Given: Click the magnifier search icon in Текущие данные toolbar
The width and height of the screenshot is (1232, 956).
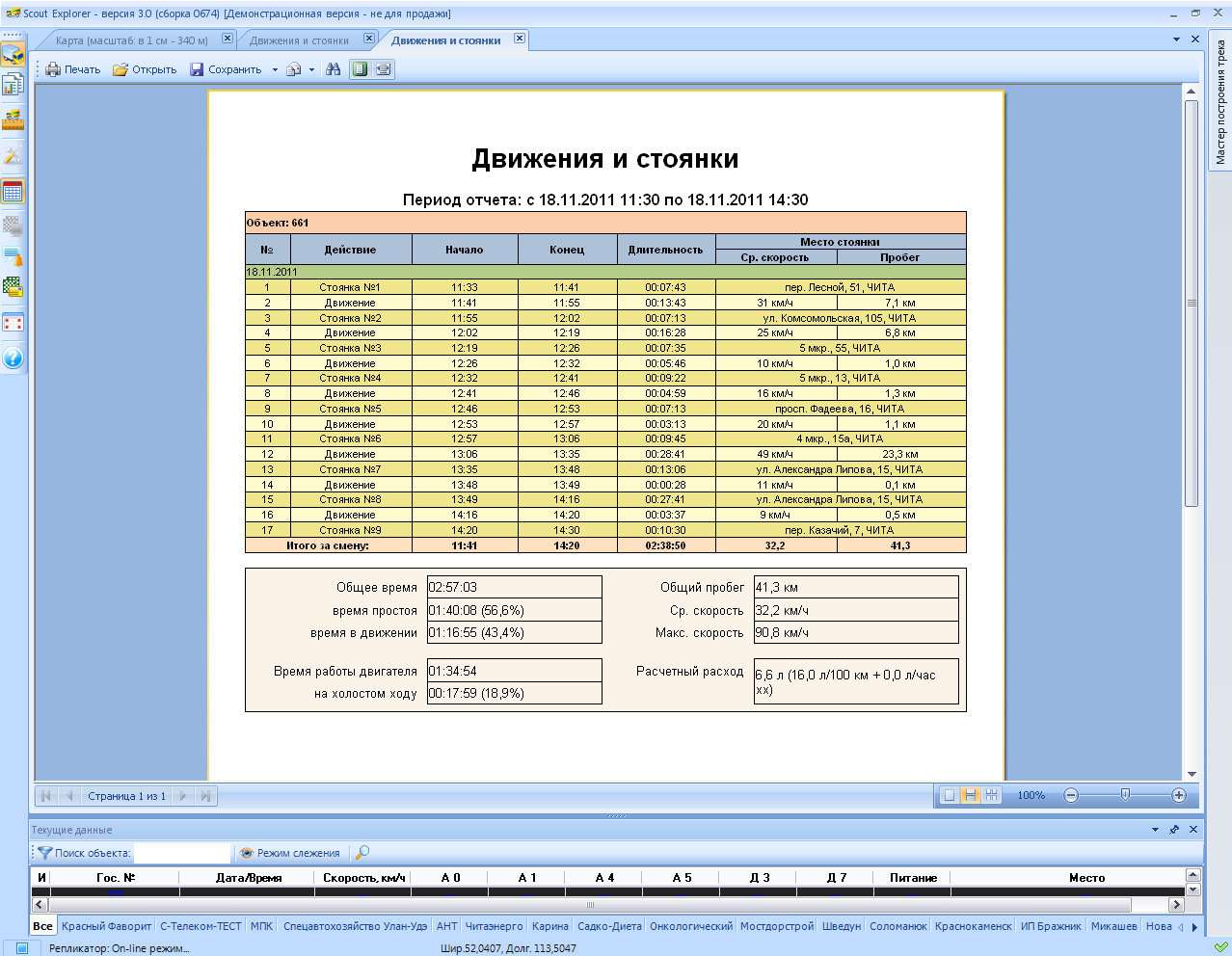Looking at the screenshot, I should 362,853.
